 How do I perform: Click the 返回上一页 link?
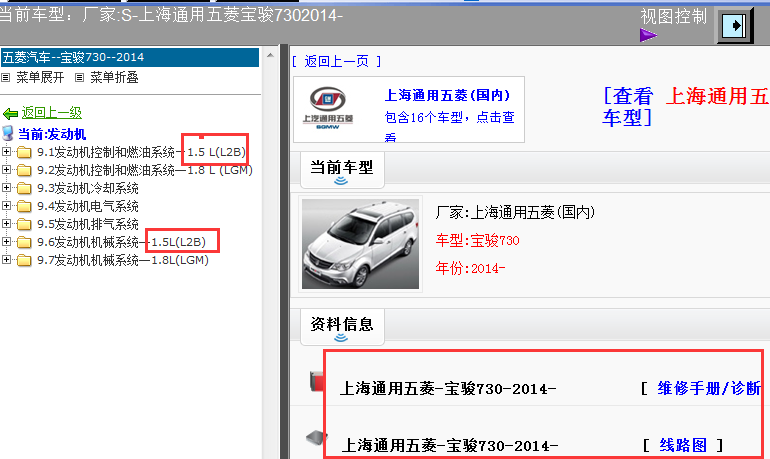336,61
